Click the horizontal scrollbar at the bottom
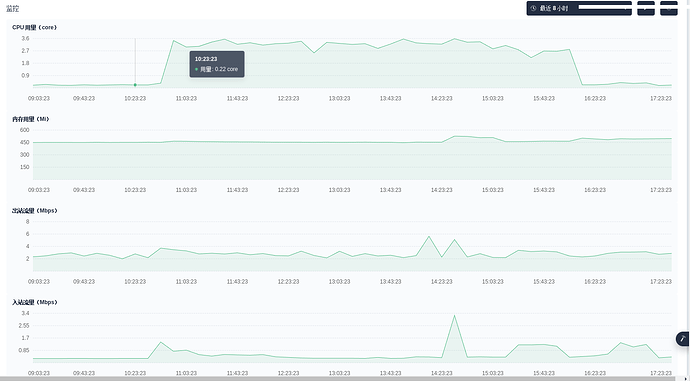Viewport: 690px width, 381px height. (x=345, y=378)
